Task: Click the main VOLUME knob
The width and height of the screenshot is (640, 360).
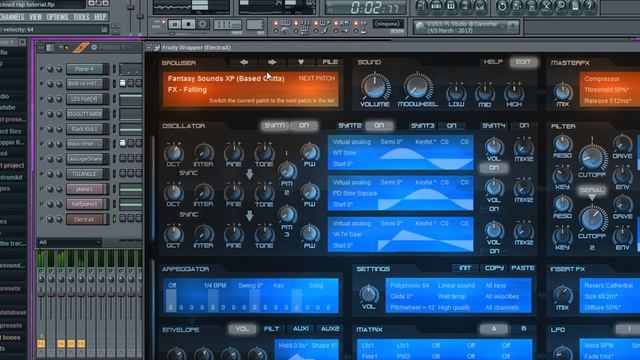Action: coord(375,87)
